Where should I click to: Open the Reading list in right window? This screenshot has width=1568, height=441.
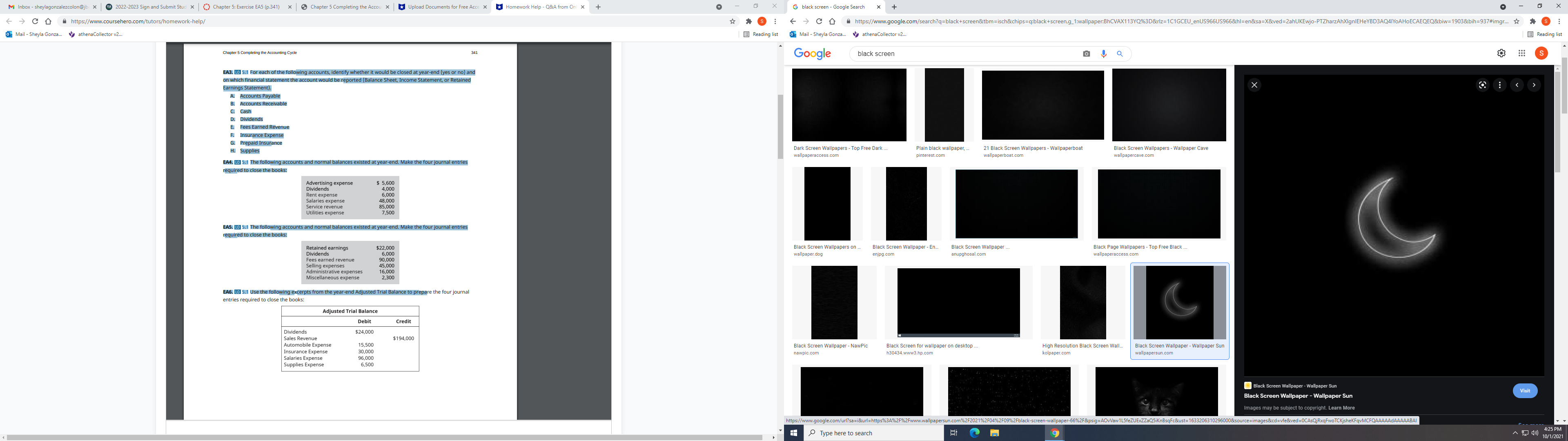point(1545,34)
